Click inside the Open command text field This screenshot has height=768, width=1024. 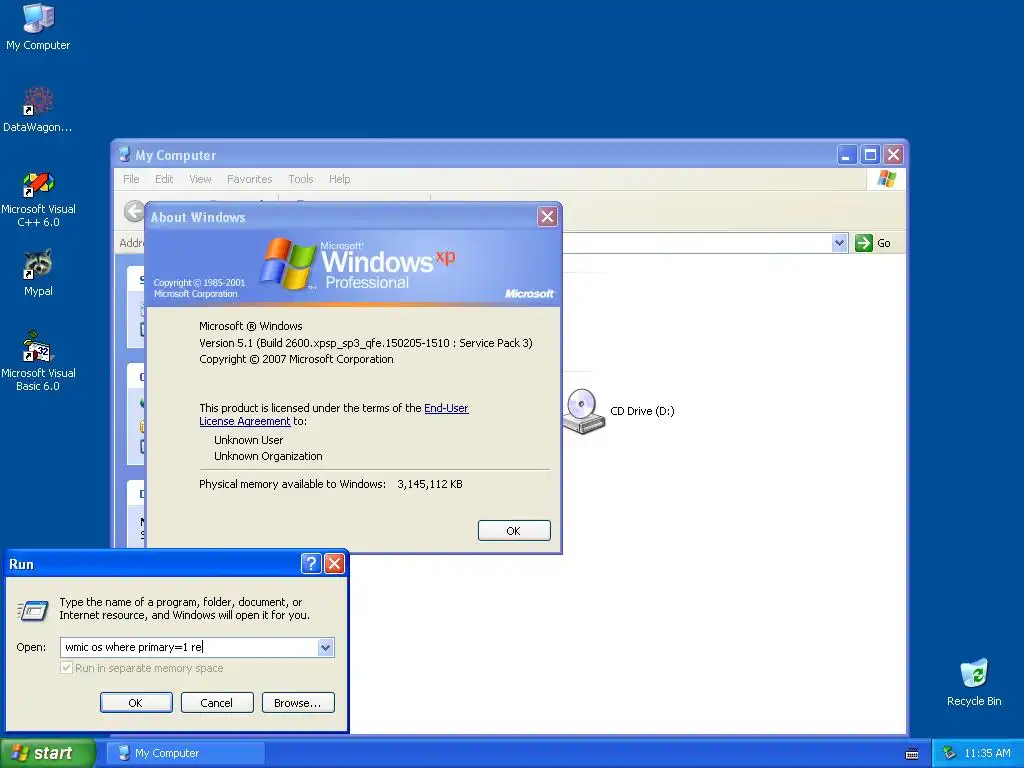pyautogui.click(x=189, y=647)
